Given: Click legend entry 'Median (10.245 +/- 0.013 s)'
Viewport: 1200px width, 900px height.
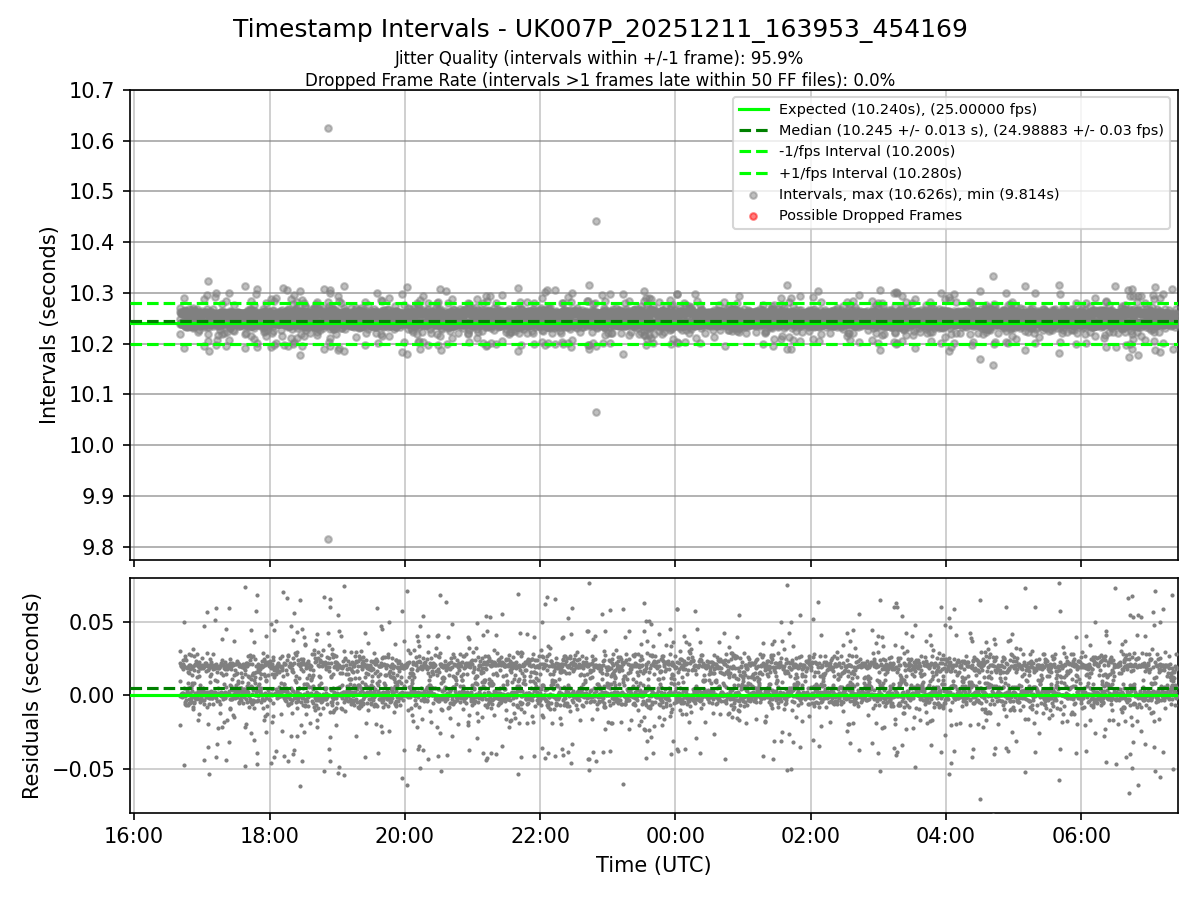Looking at the screenshot, I should pyautogui.click(x=971, y=130).
